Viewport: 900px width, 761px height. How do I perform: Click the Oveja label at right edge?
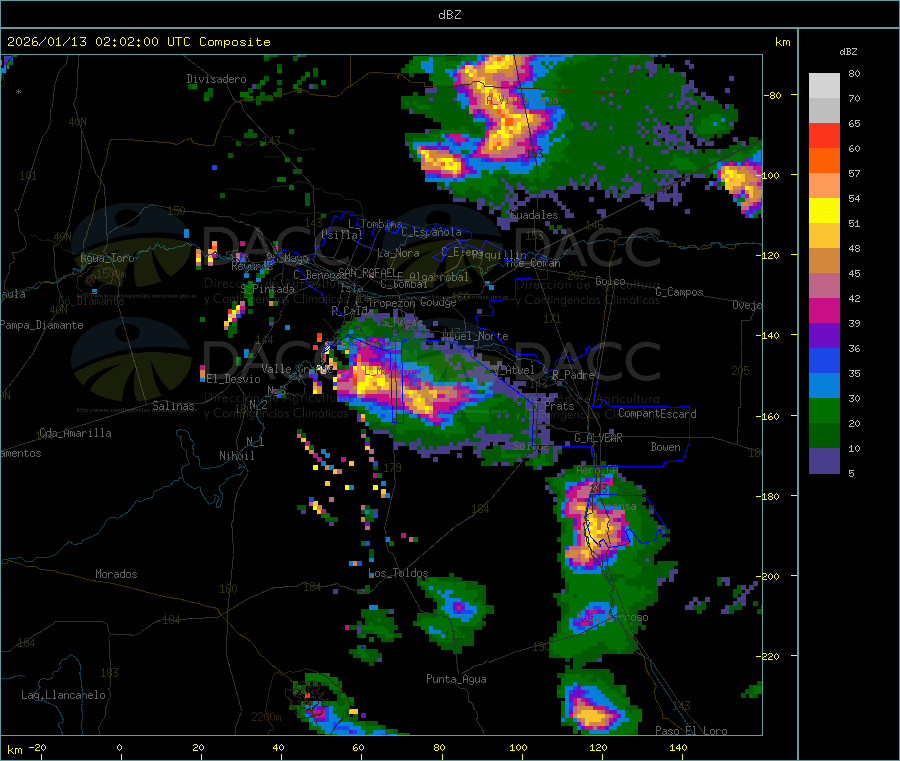747,305
